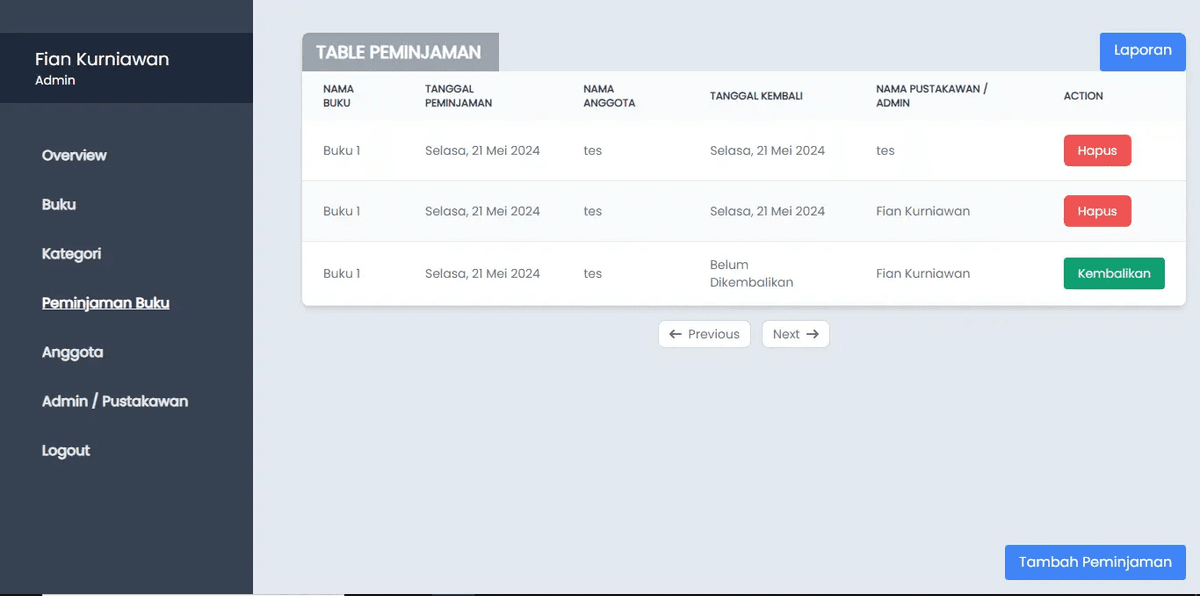
Task: Click the Tanggal Kembali column header
Action: [x=756, y=96]
